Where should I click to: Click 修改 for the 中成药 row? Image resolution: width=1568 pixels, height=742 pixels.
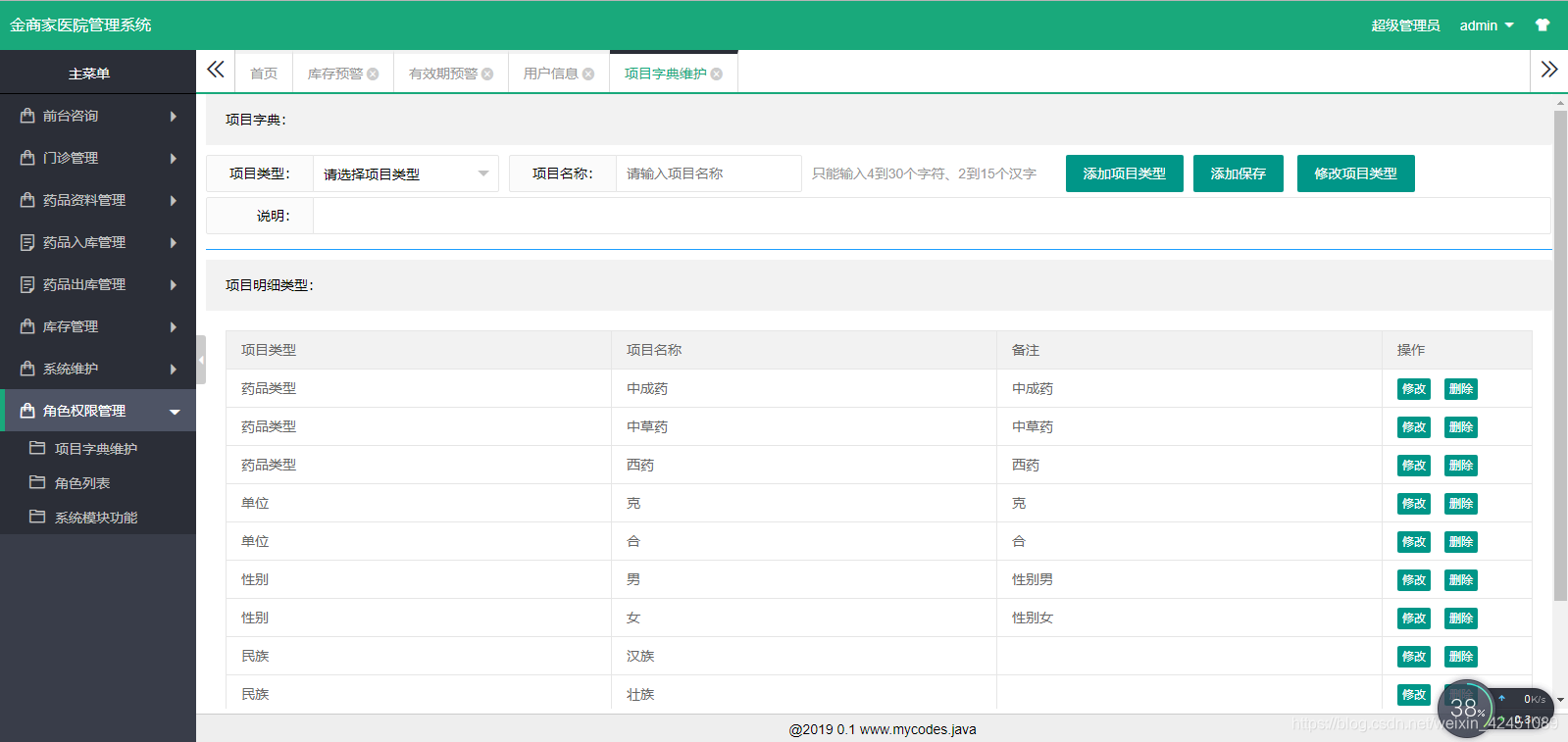pos(1414,389)
